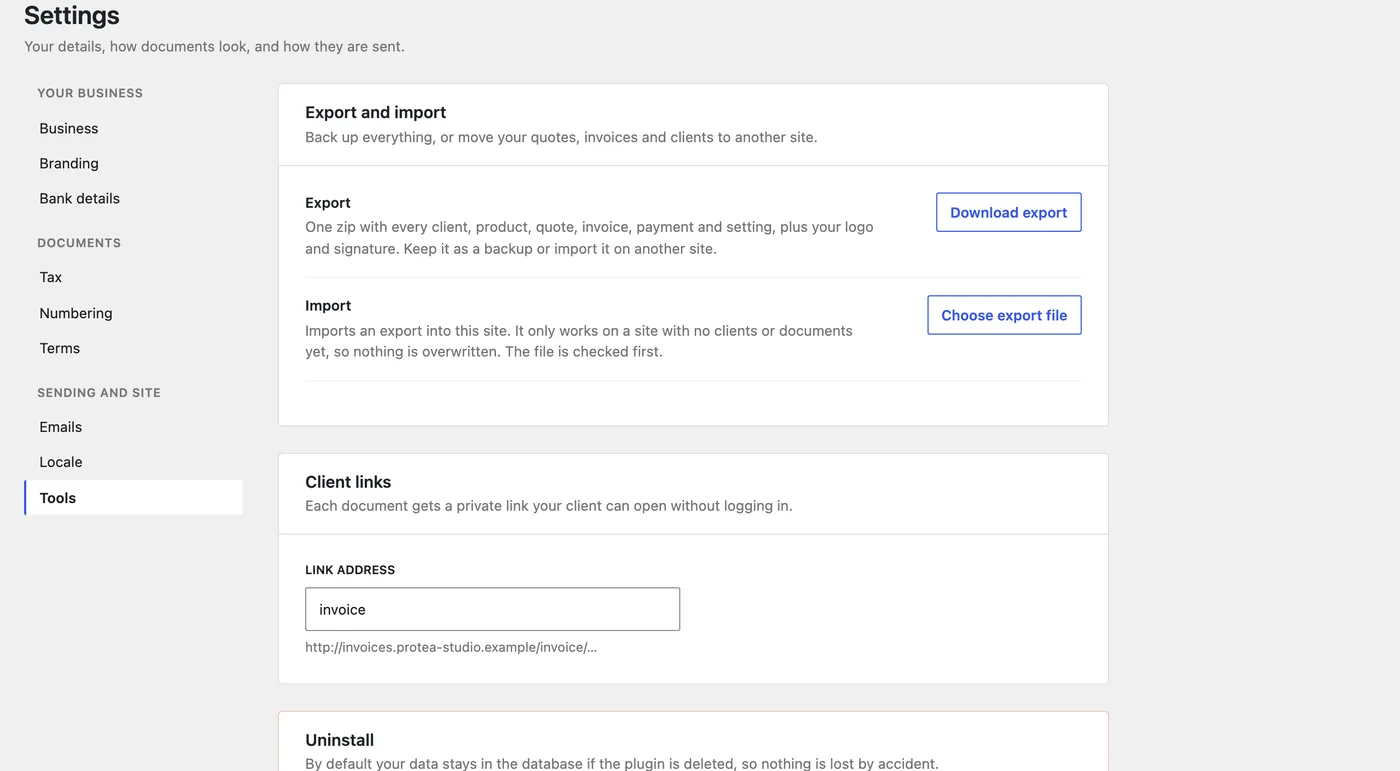Click the Import subsection label
Screen dimensions: 1400x771
(x=328, y=306)
